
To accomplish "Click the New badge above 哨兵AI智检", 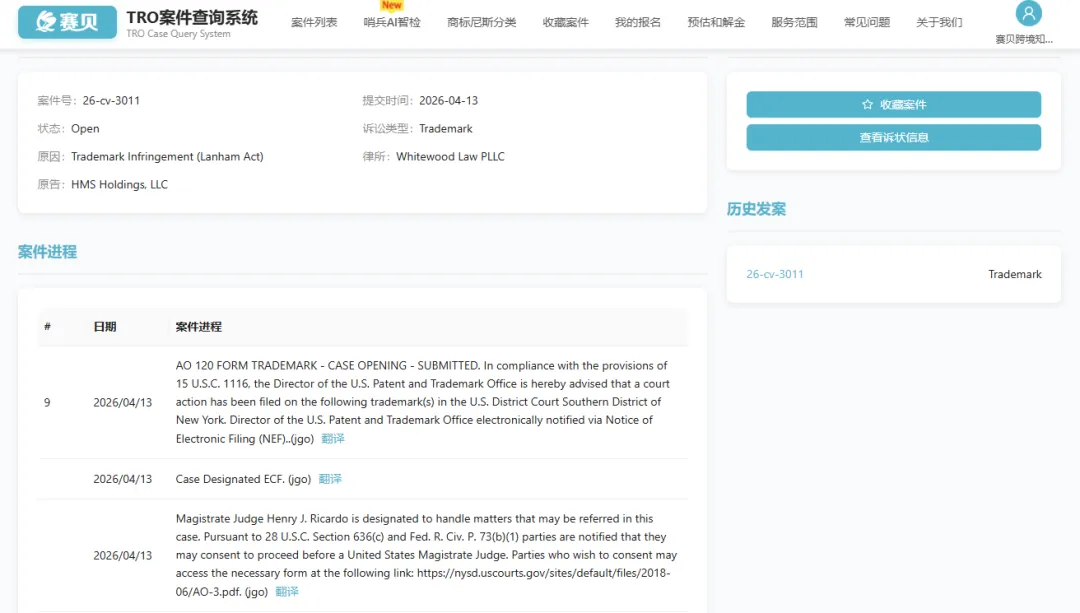I will (391, 6).
